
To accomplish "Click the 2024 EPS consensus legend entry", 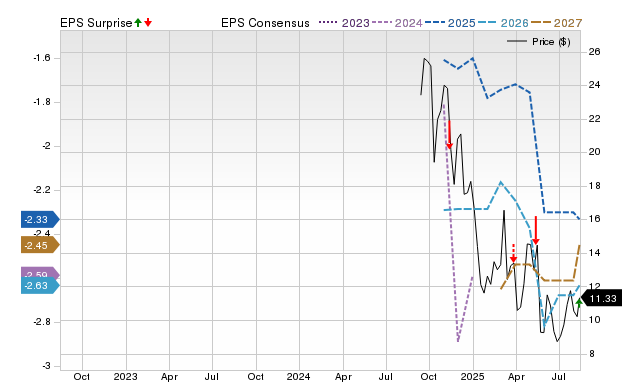I will [397, 23].
